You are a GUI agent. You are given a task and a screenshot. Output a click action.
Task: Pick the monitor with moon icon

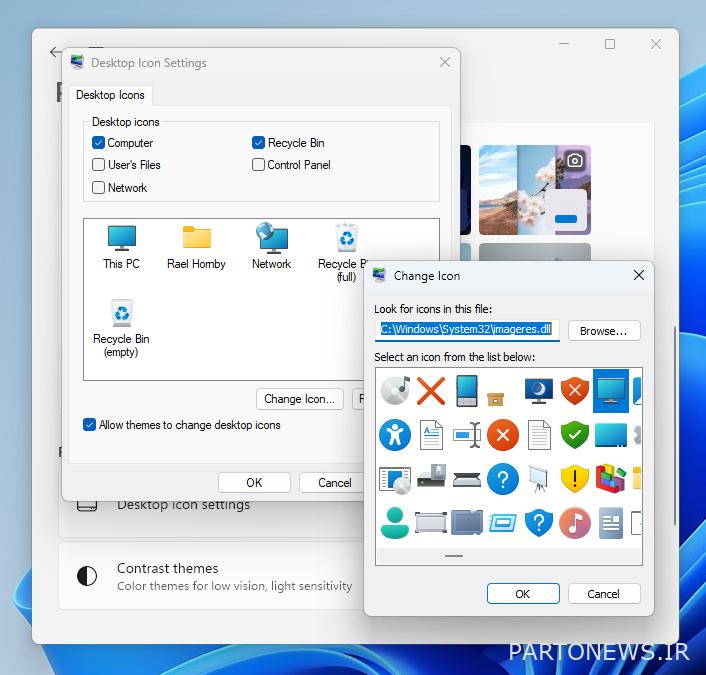coord(539,389)
